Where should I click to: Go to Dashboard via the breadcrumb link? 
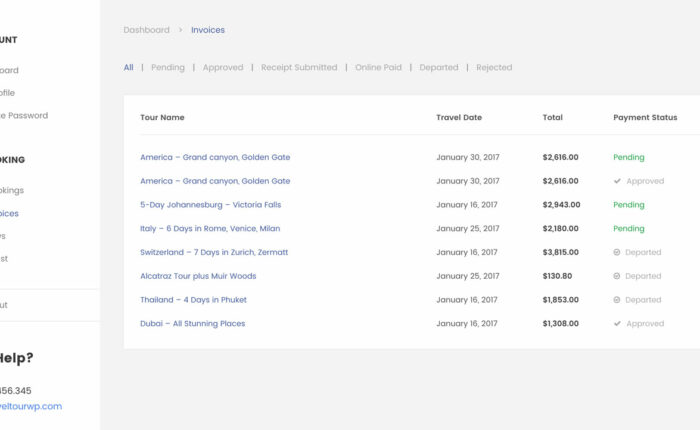[146, 30]
